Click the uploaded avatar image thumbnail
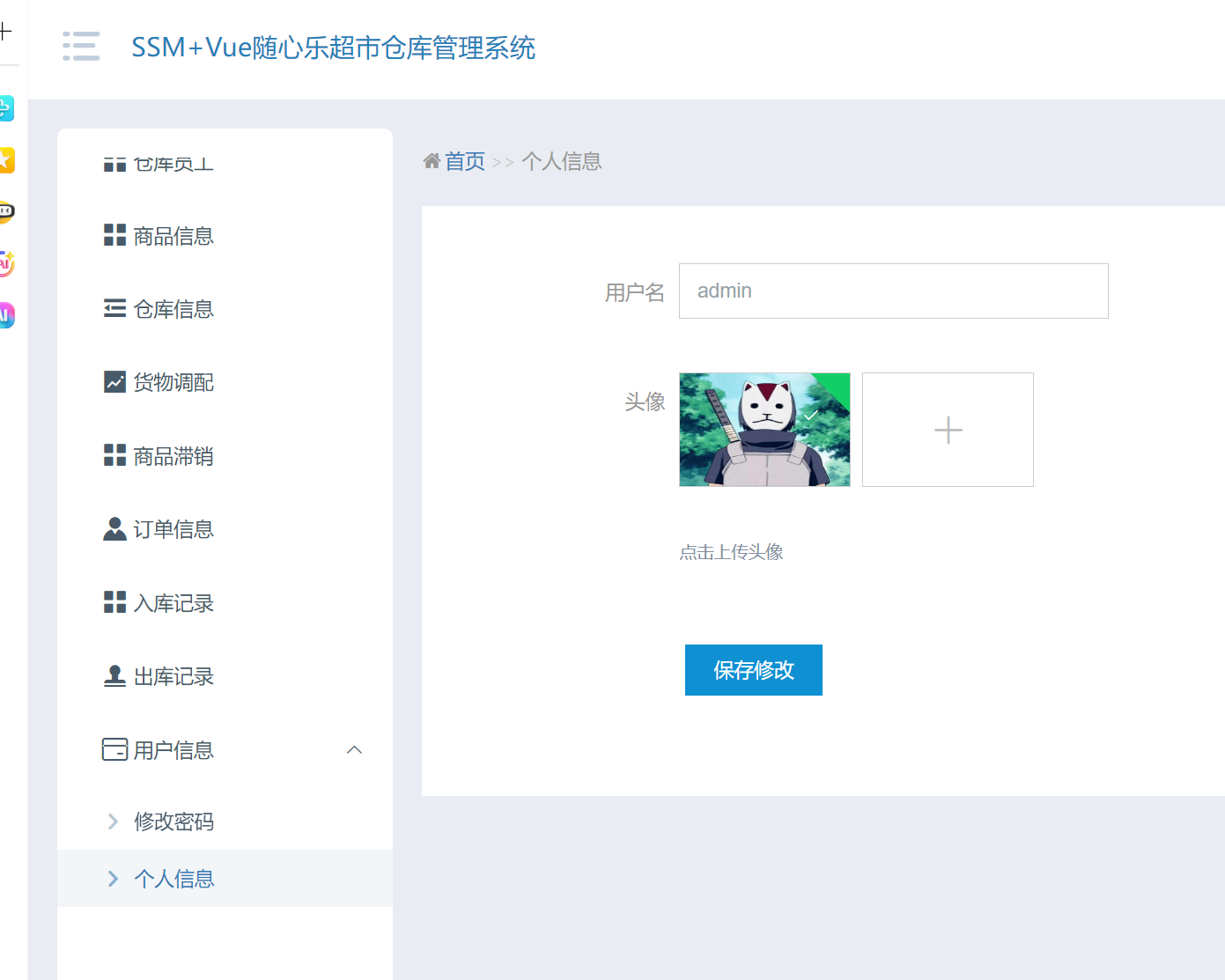 click(764, 430)
